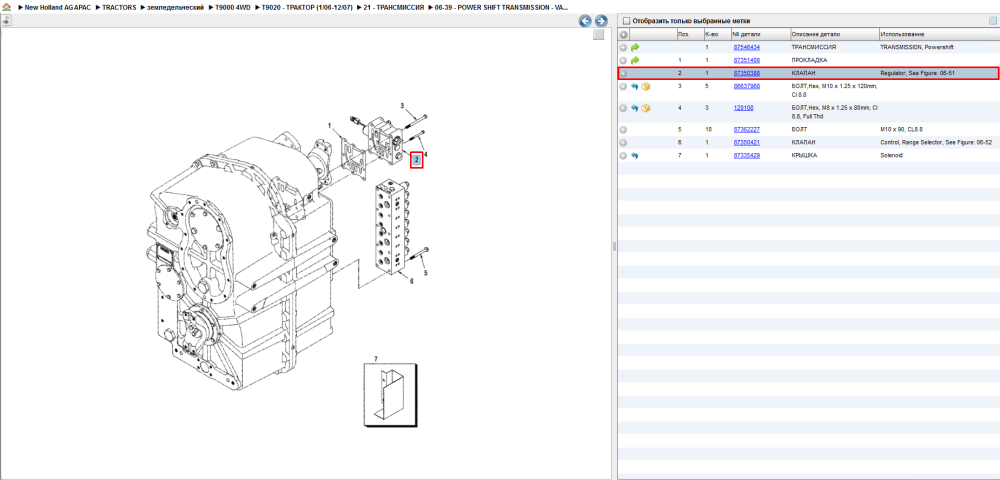Go to the next figure with the right arrow

[599, 21]
